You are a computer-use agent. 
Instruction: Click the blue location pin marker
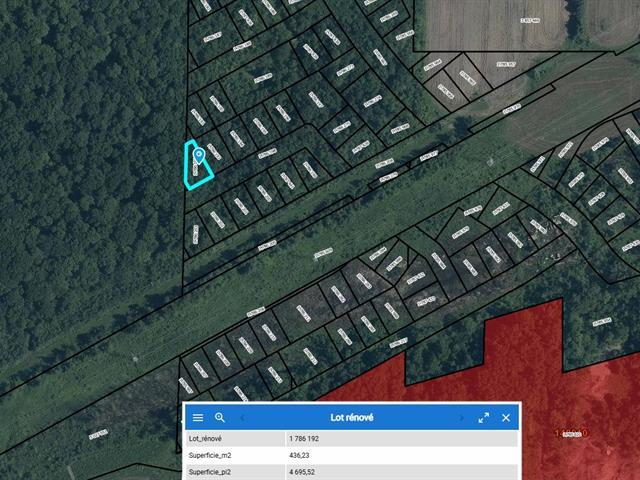199,154
